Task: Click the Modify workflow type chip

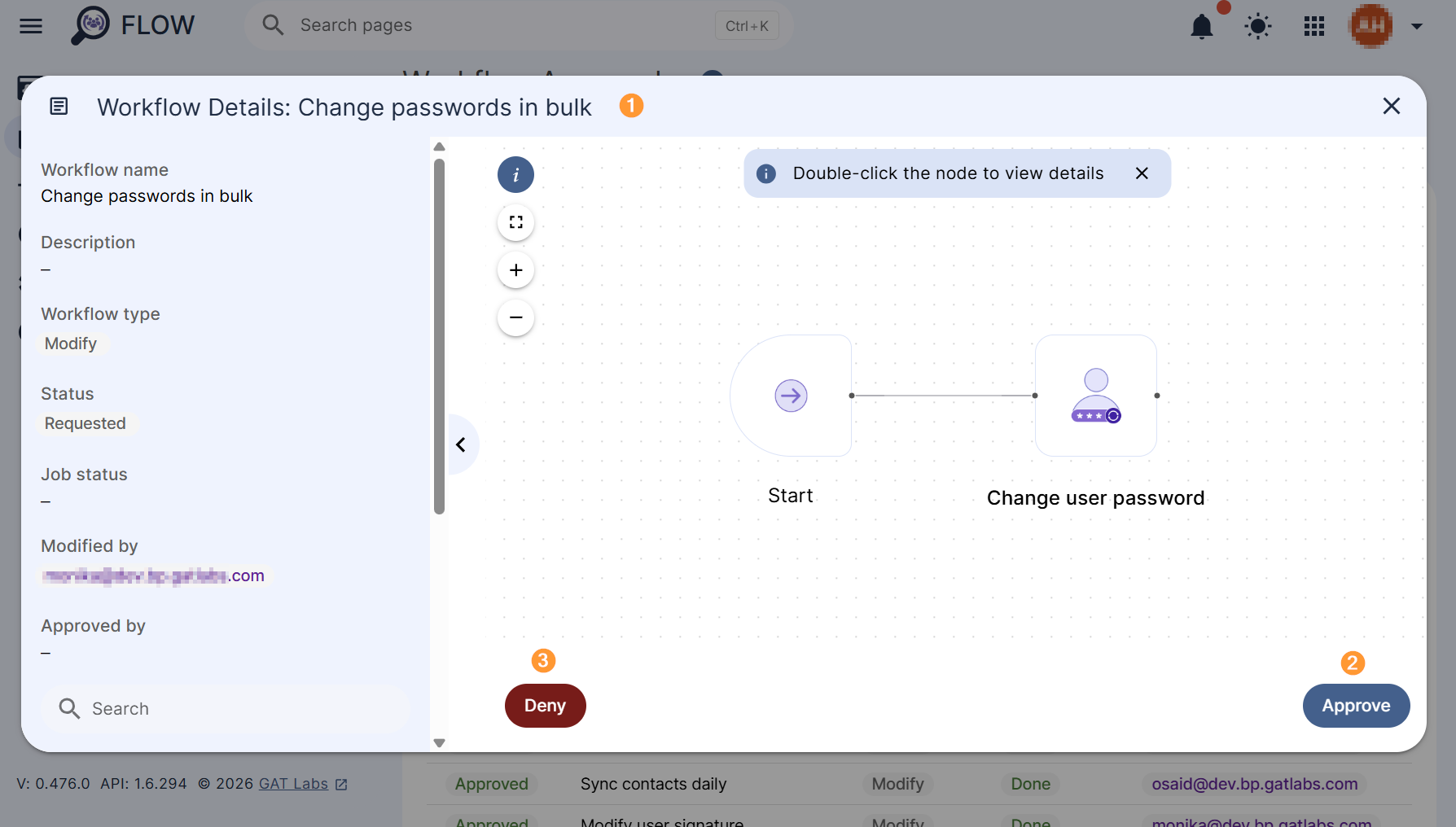Action: click(71, 343)
